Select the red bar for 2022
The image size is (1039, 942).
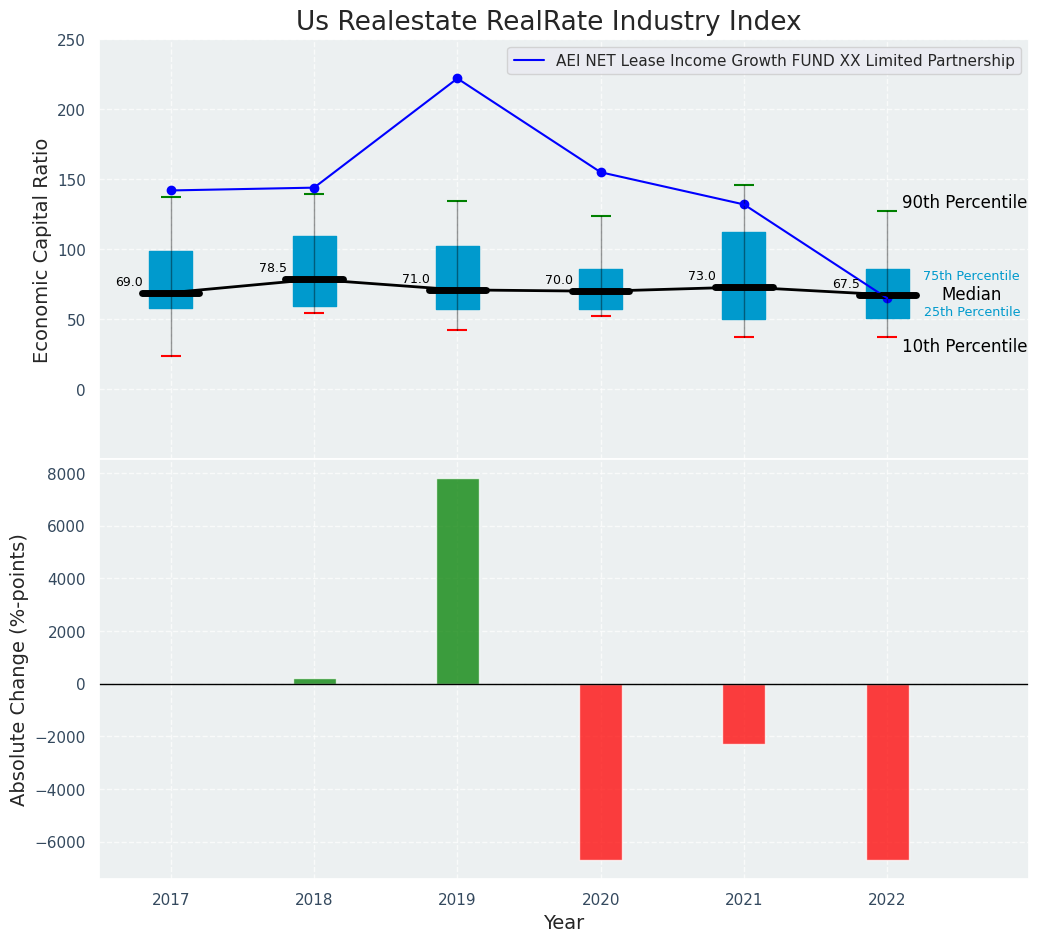[887, 771]
